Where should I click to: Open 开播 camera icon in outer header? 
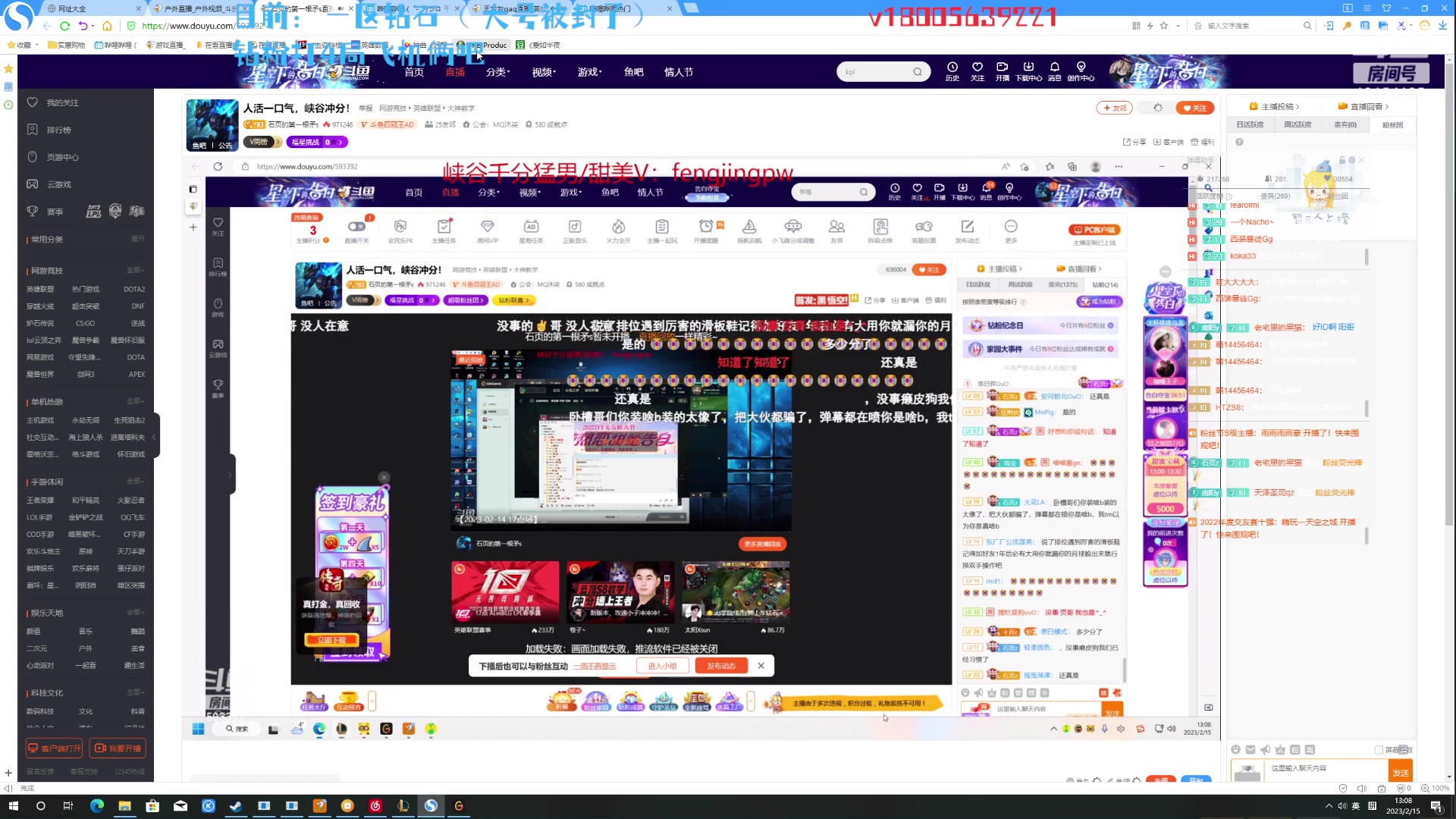click(1003, 71)
